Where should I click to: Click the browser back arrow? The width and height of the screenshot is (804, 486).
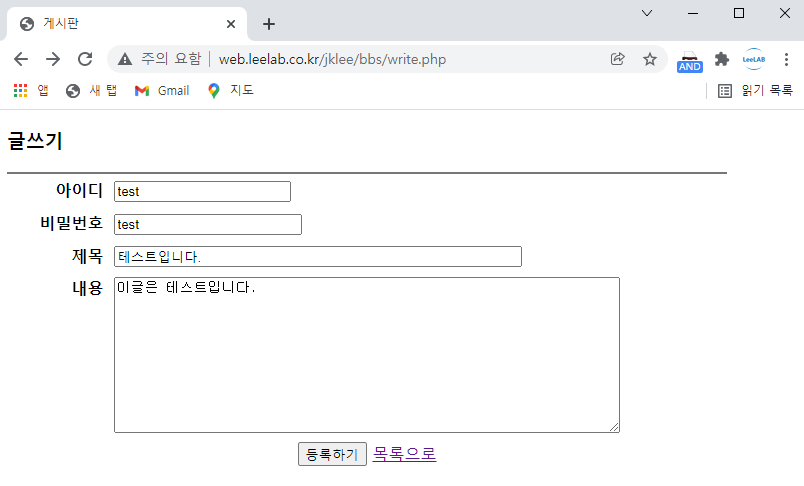pos(21,59)
